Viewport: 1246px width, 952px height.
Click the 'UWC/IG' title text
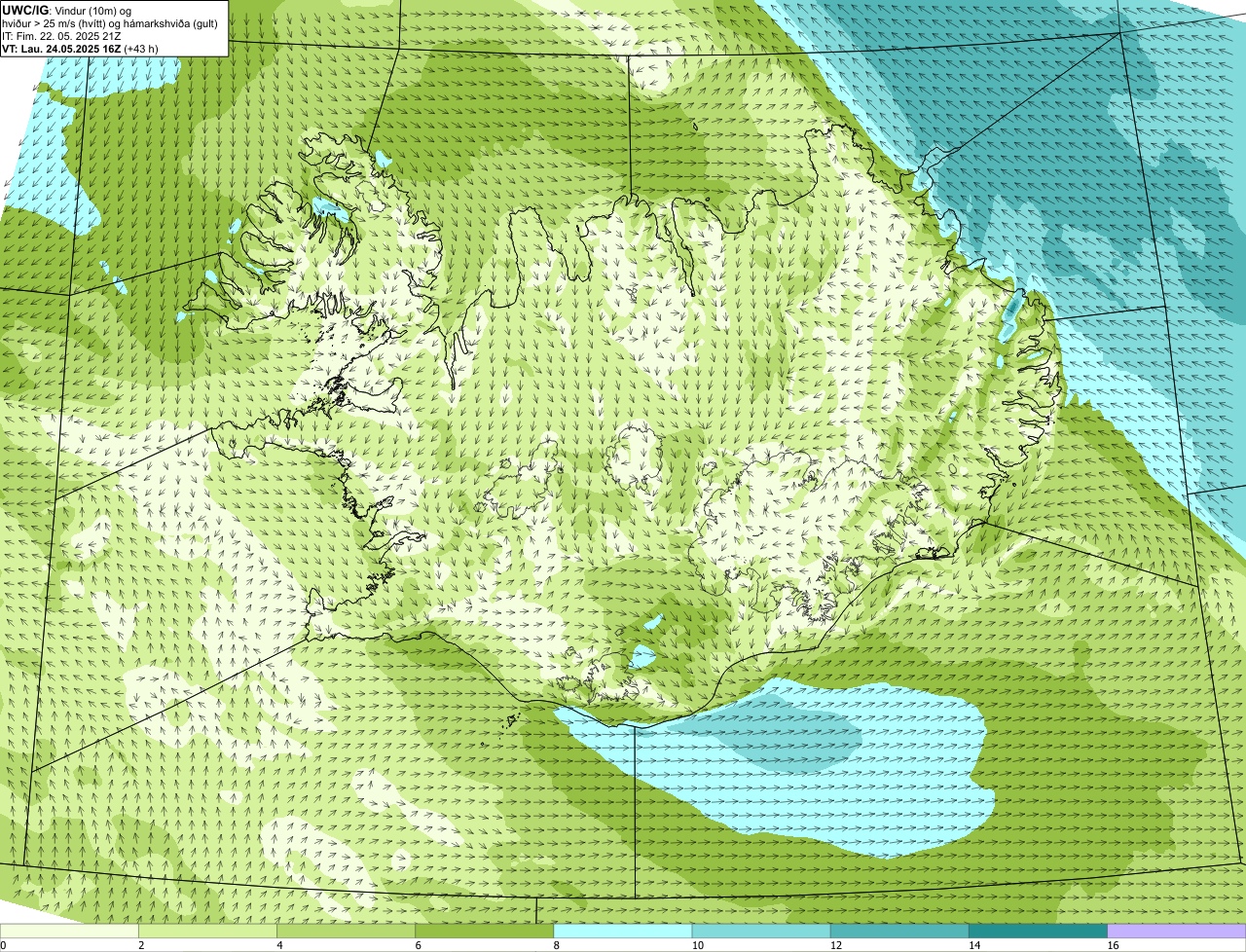pos(25,10)
